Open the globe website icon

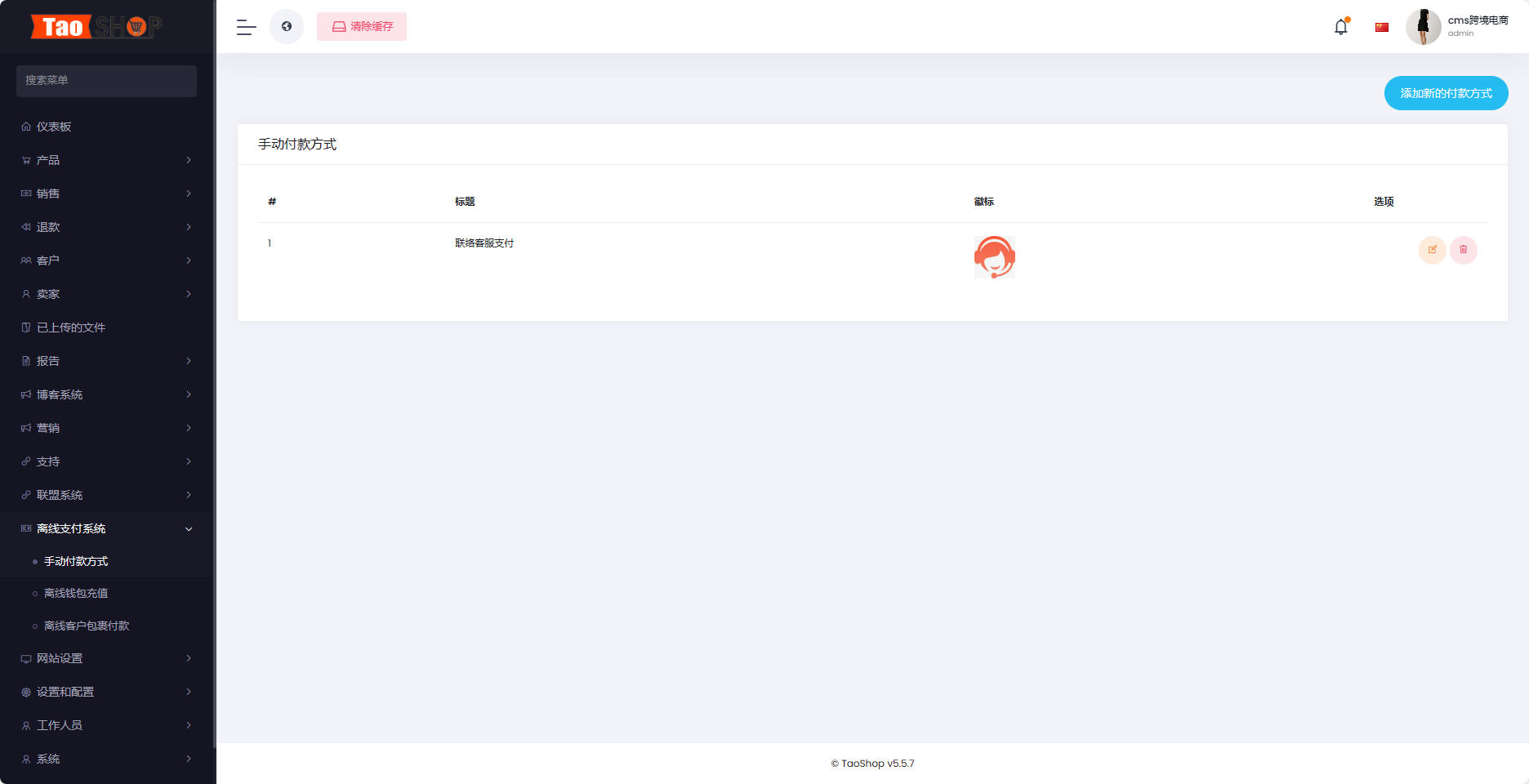(x=287, y=27)
